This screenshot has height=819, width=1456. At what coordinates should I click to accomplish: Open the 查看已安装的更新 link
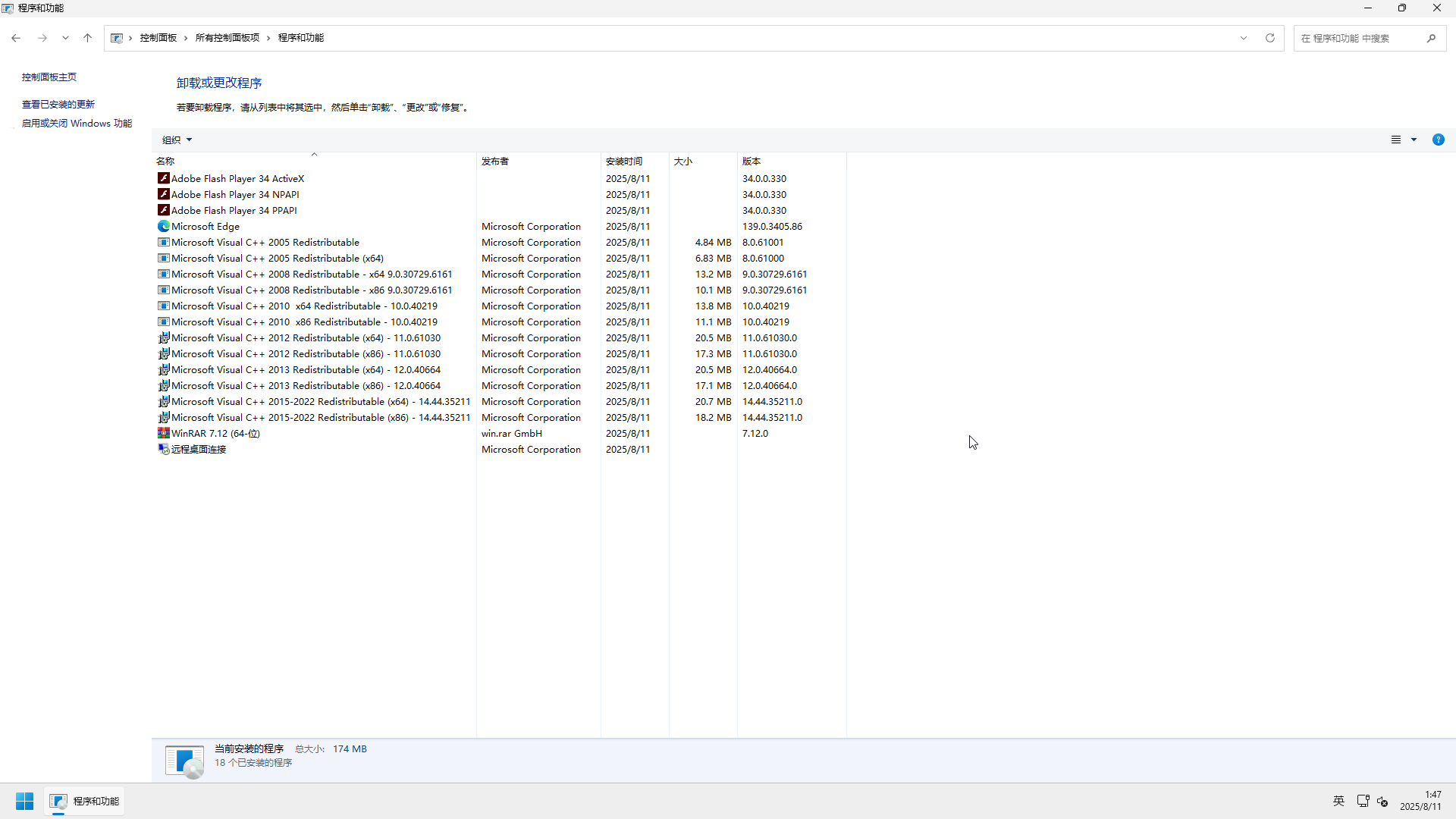click(x=58, y=104)
